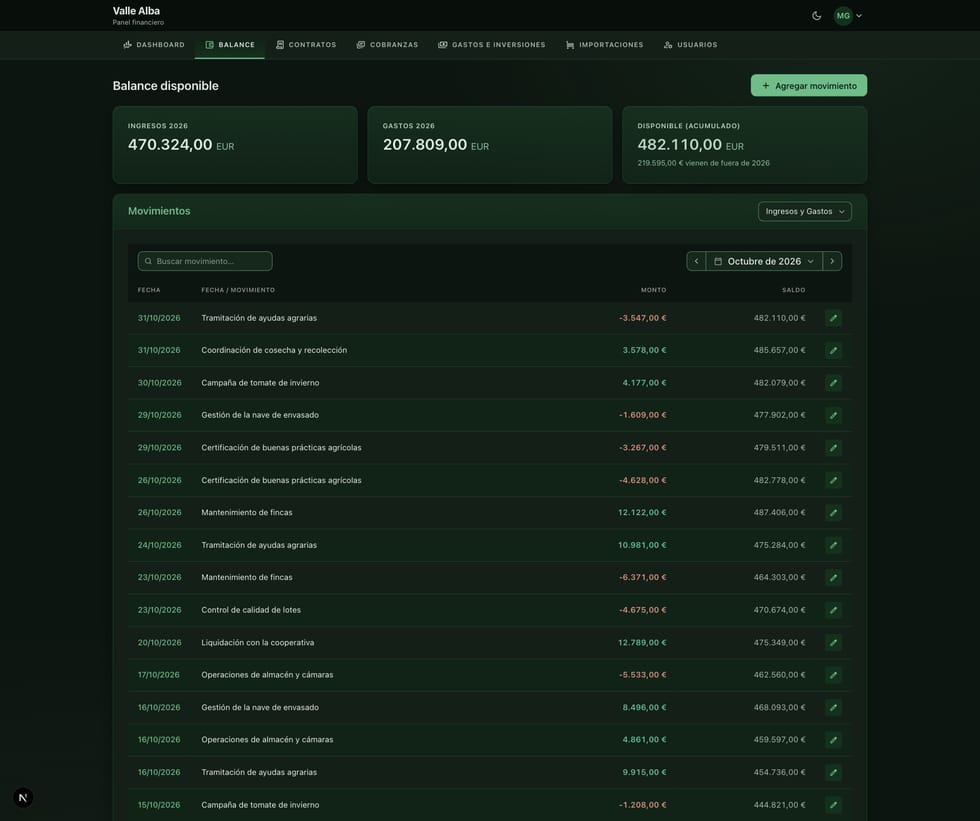The width and height of the screenshot is (980, 821).
Task: Switch to Cobranzas tab
Action: (x=387, y=45)
